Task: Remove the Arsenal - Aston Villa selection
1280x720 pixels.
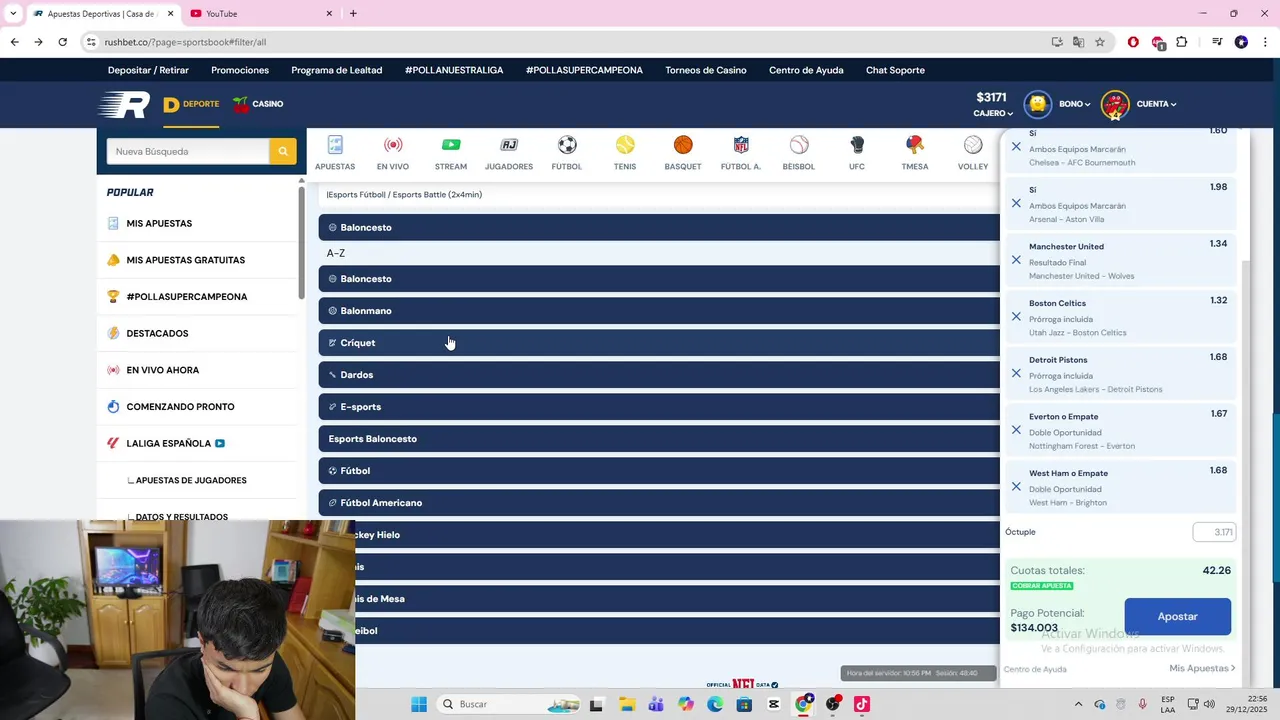Action: tap(1016, 203)
